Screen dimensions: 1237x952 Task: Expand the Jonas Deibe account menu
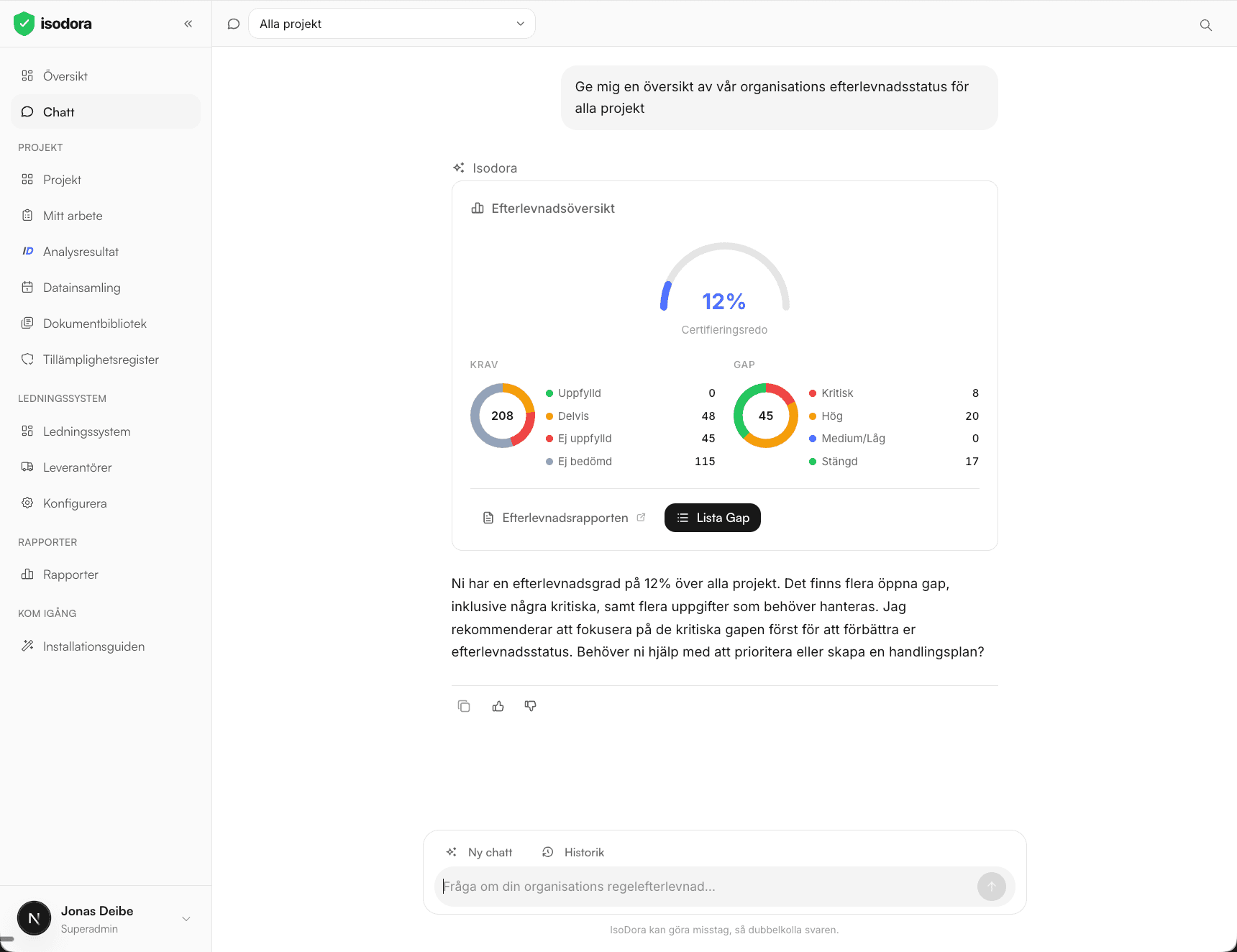[x=186, y=918]
